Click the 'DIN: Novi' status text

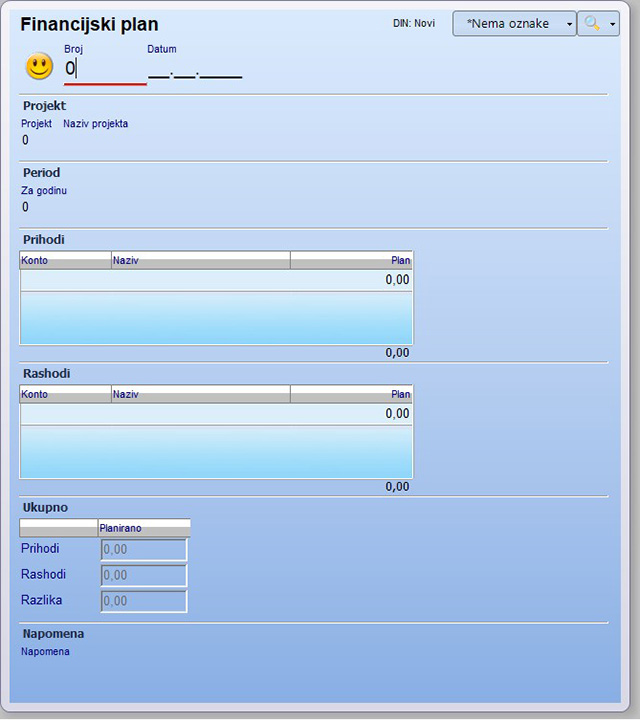(413, 23)
